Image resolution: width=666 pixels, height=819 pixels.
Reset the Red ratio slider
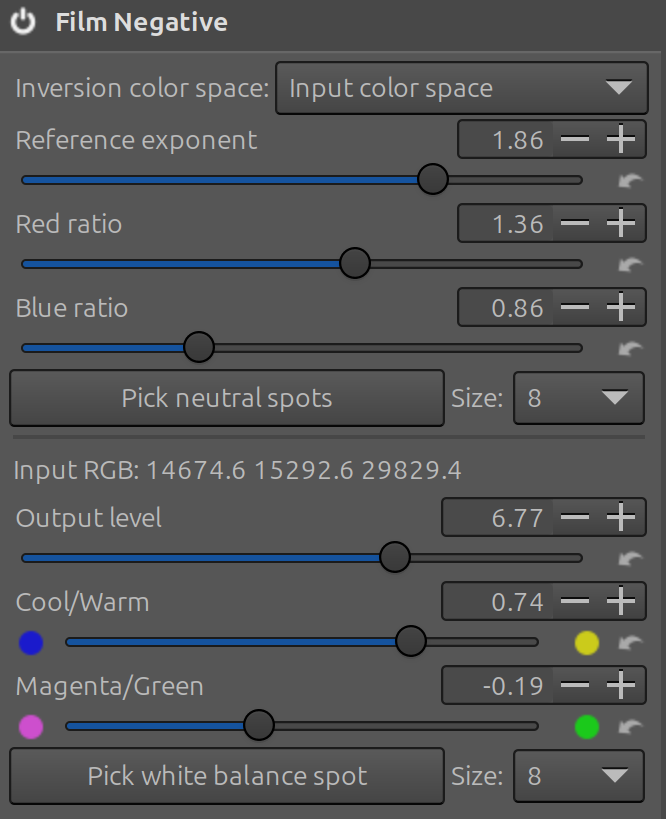(x=630, y=265)
